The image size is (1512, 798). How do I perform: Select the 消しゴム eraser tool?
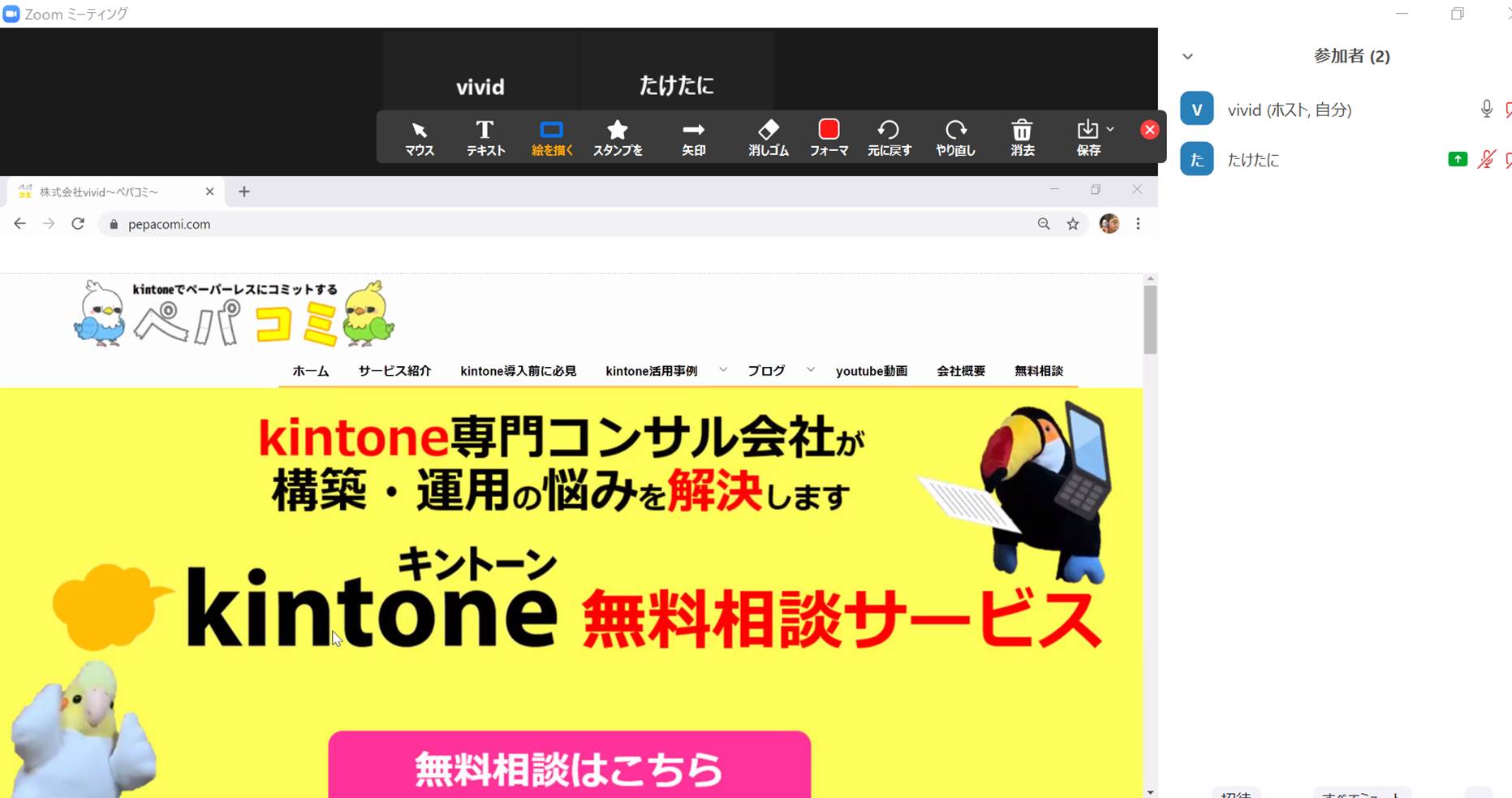[x=767, y=136]
